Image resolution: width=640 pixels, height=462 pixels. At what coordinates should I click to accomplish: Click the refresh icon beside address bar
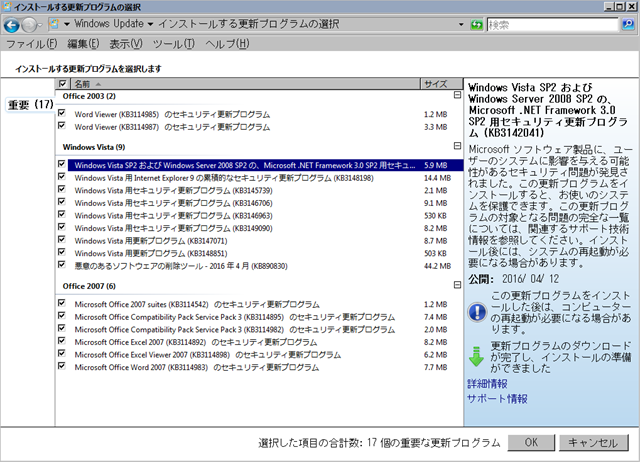click(476, 24)
